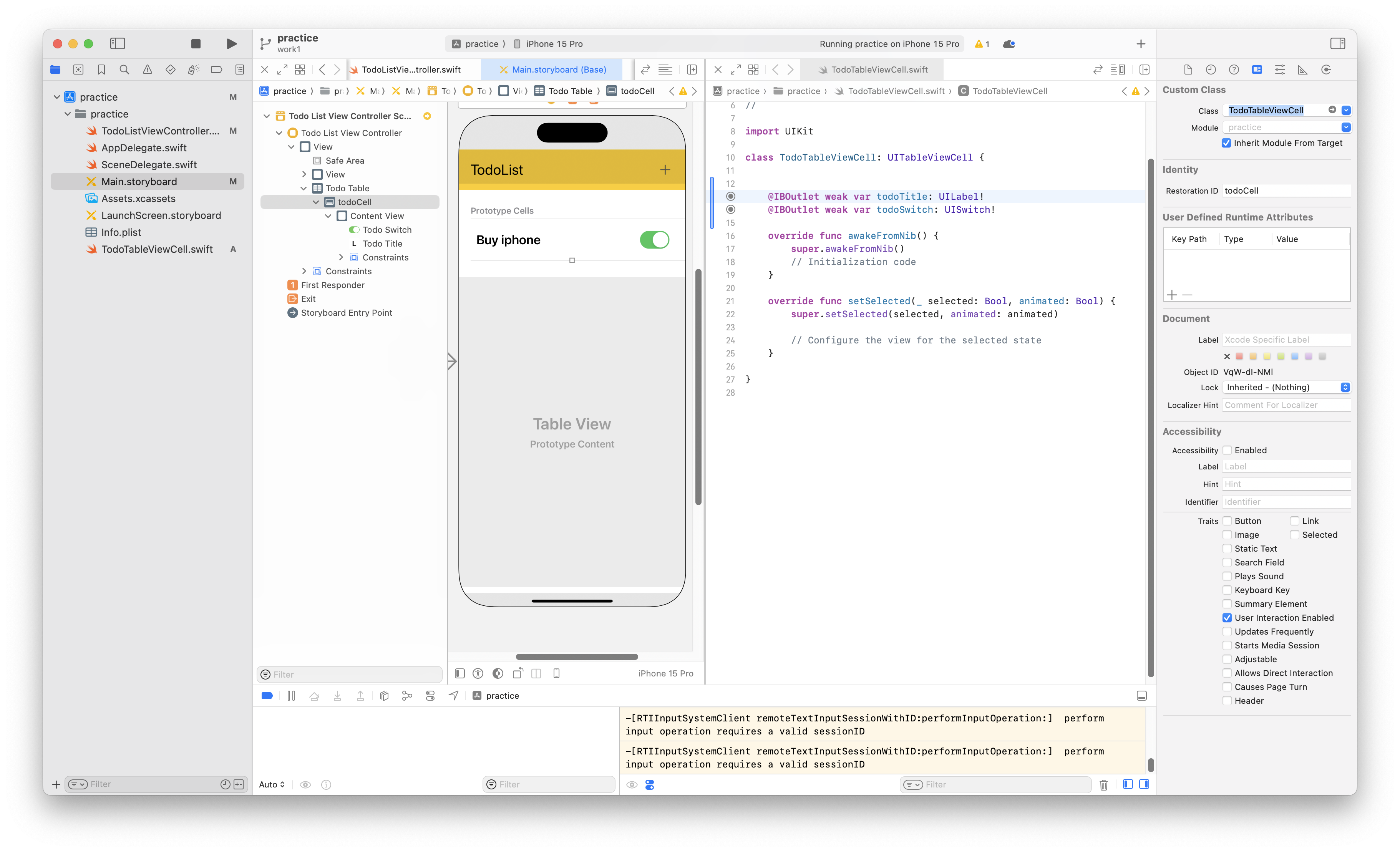Click the Debug View Hierarchy icon
This screenshot has width=1400, height=852.
pos(384,696)
